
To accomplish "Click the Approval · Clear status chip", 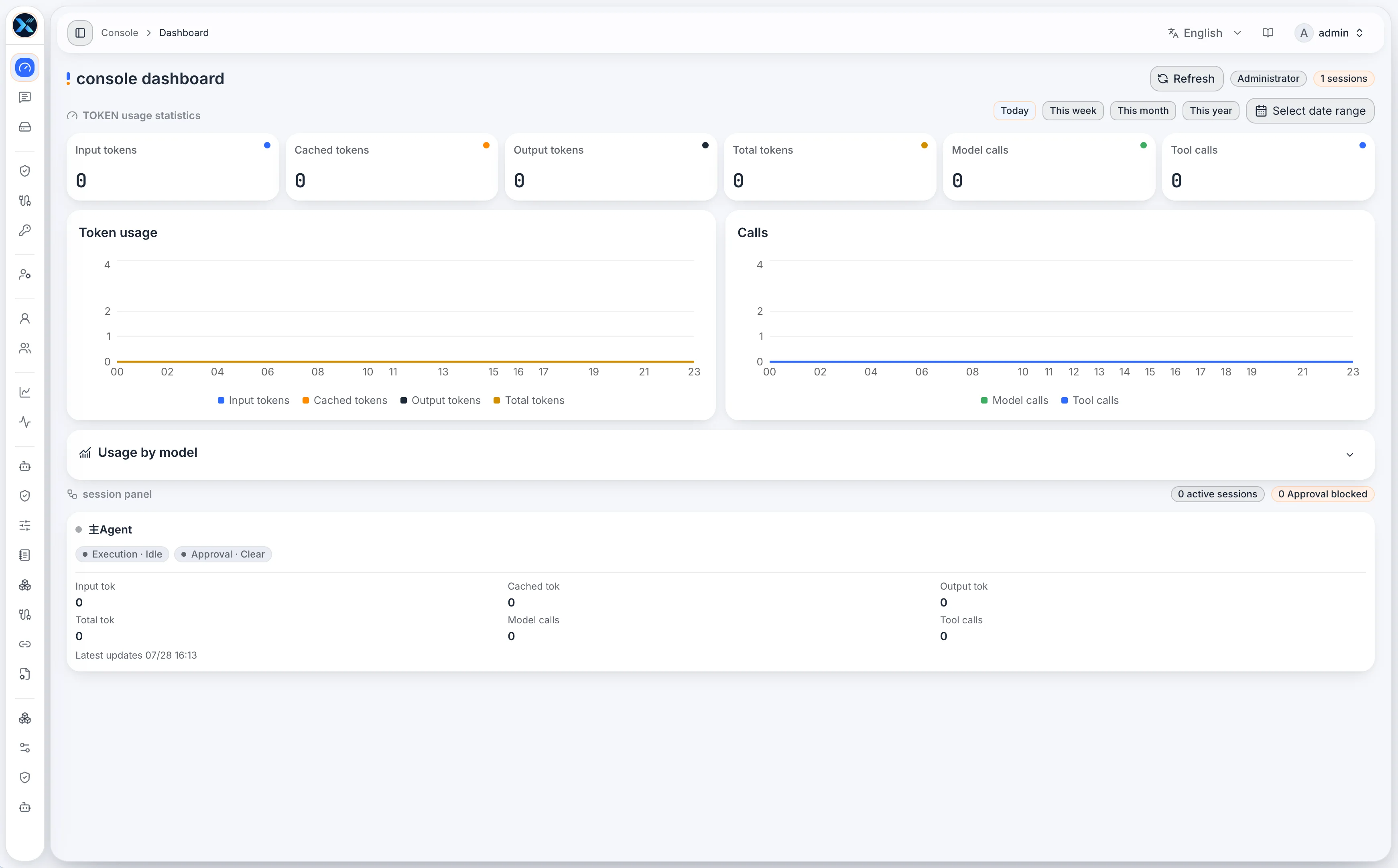I will pos(223,555).
